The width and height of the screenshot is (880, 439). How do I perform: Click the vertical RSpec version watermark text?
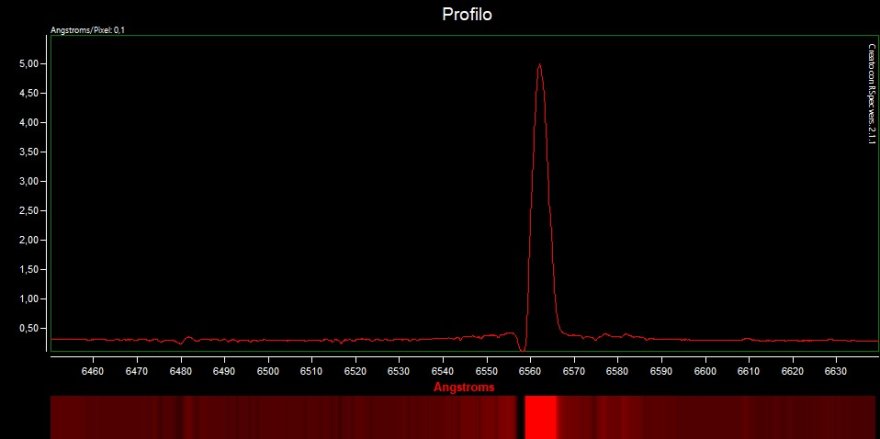(x=871, y=94)
